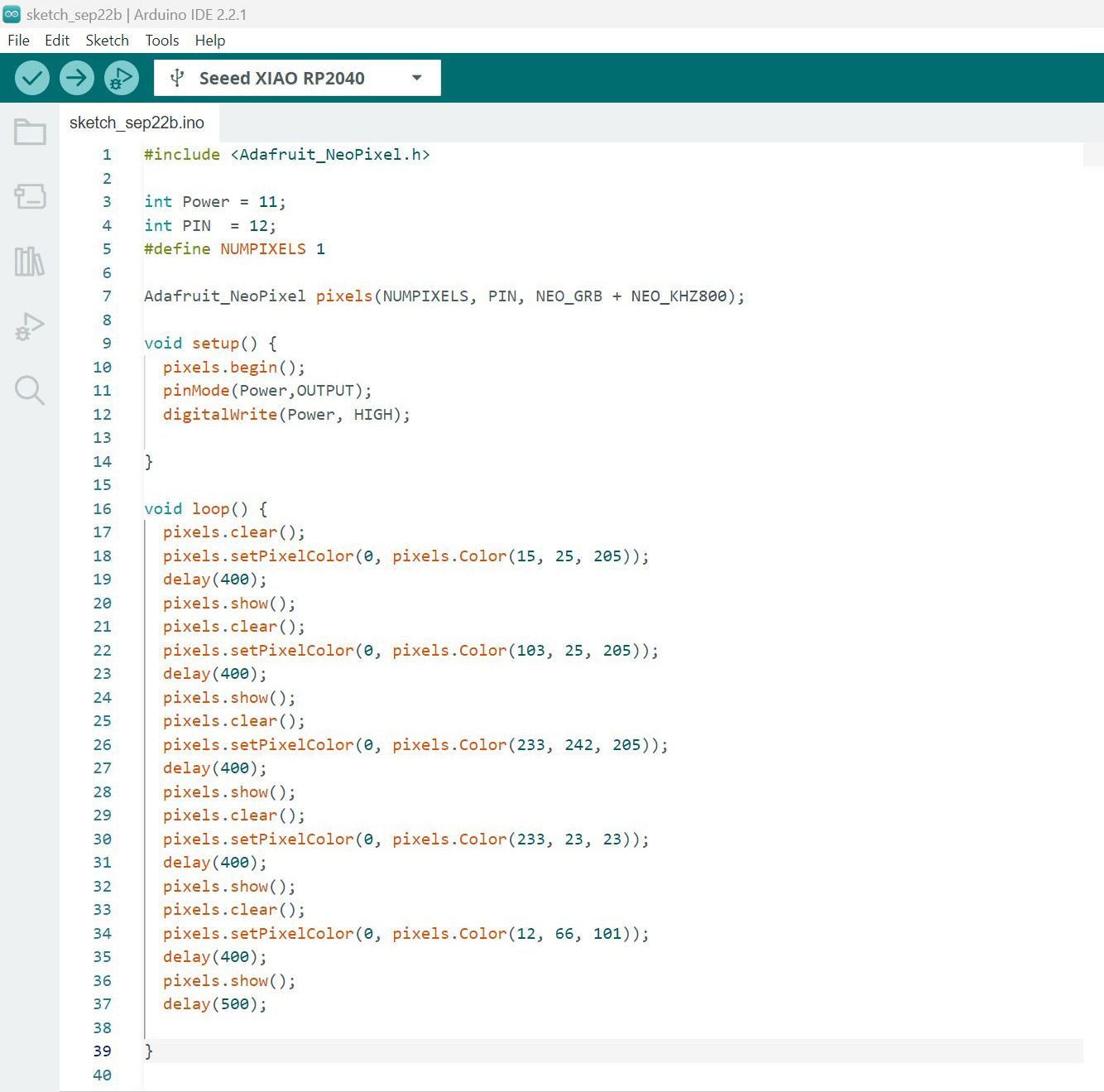
Task: Open the Boards Manager sidebar icon
Action: tap(30, 196)
